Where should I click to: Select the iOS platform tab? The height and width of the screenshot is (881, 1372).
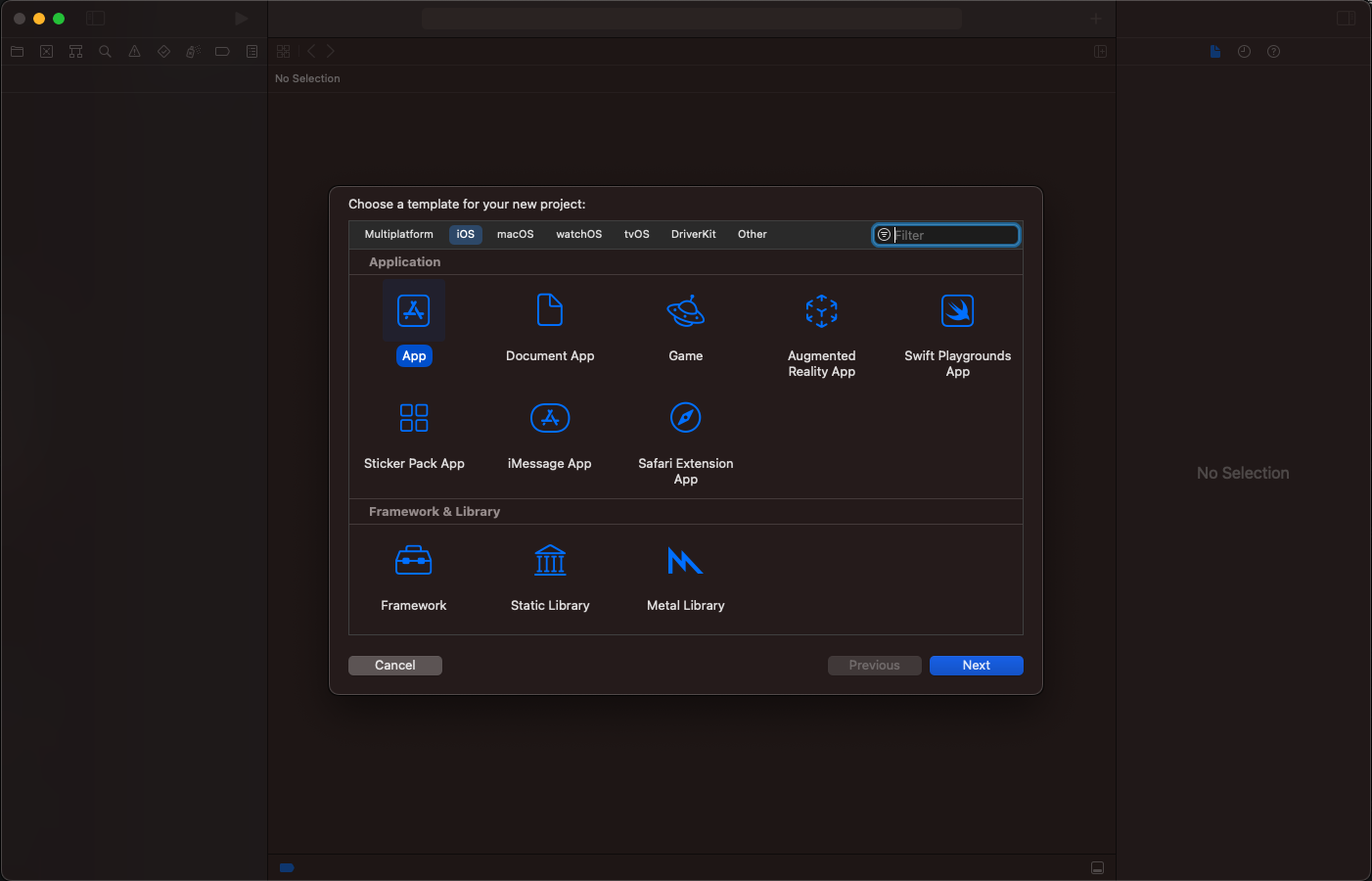click(466, 235)
